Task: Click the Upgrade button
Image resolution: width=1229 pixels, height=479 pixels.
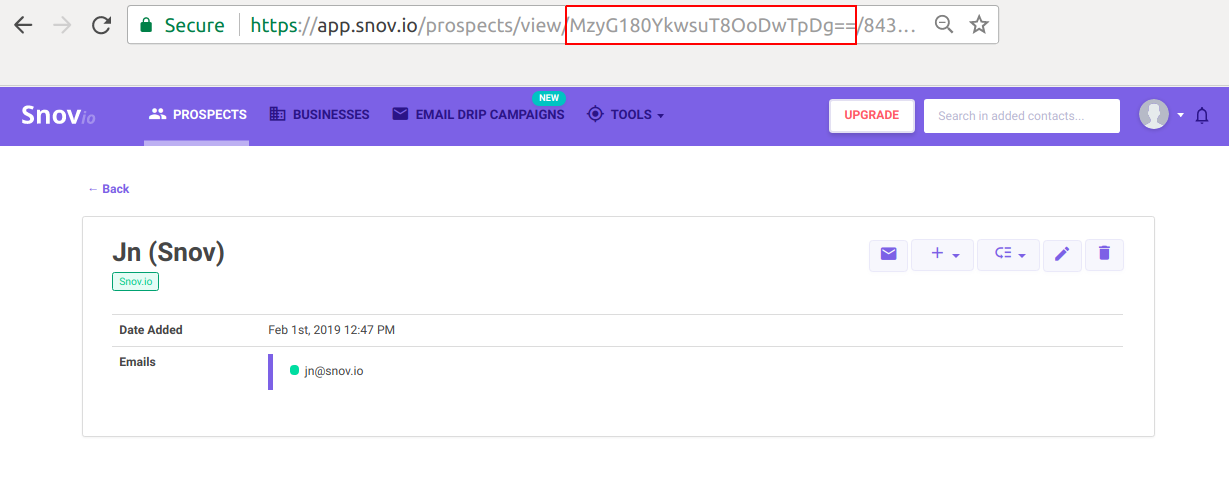Action: pos(871,116)
